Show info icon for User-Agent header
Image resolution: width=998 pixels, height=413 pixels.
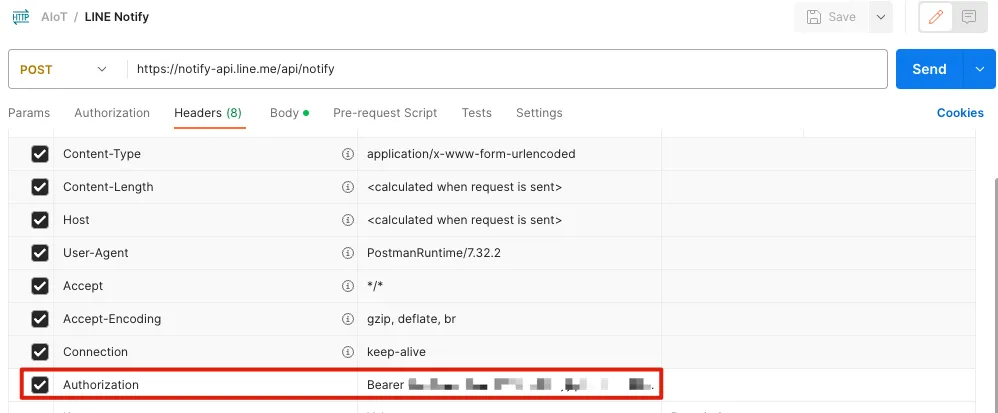(x=348, y=253)
